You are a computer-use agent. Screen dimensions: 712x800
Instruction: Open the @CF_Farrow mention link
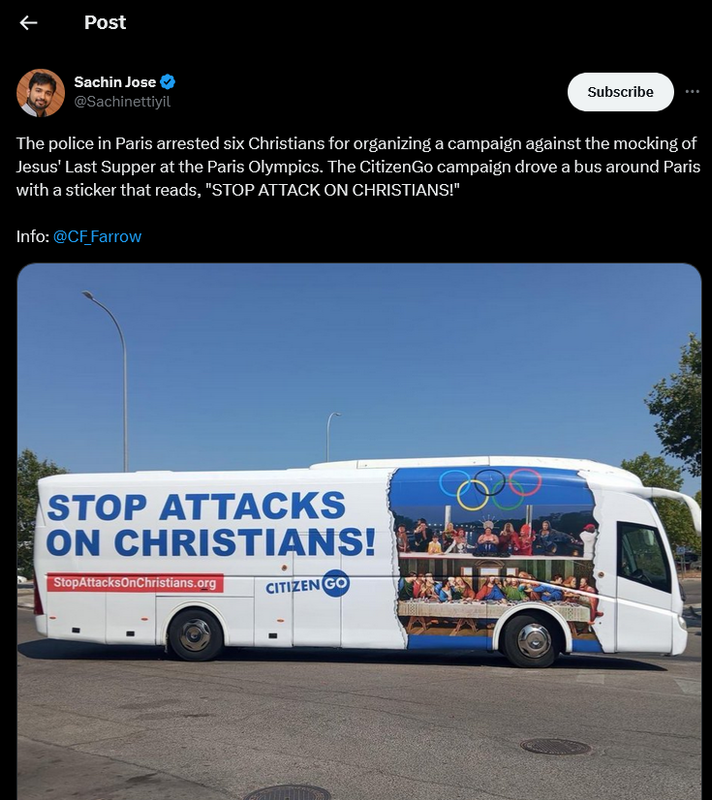97,237
